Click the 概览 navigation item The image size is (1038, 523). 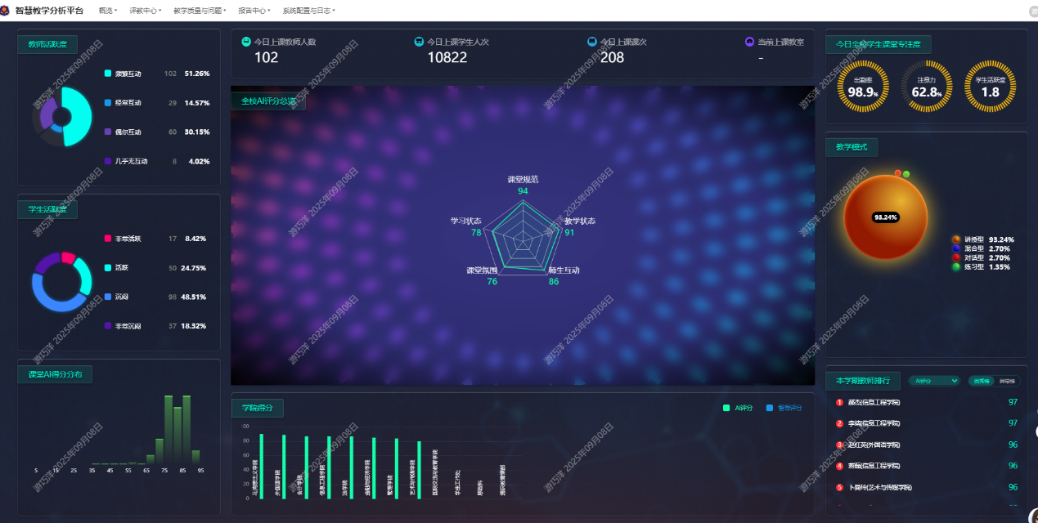[x=107, y=10]
